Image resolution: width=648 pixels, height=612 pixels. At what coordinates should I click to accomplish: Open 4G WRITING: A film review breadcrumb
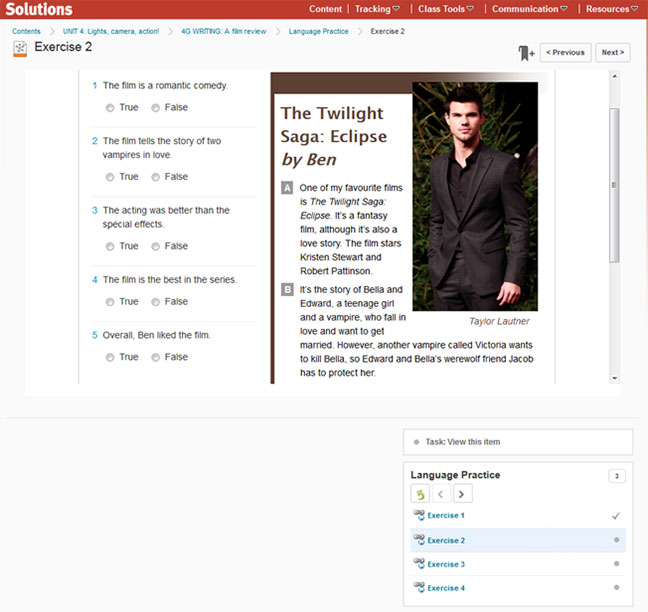pos(224,31)
